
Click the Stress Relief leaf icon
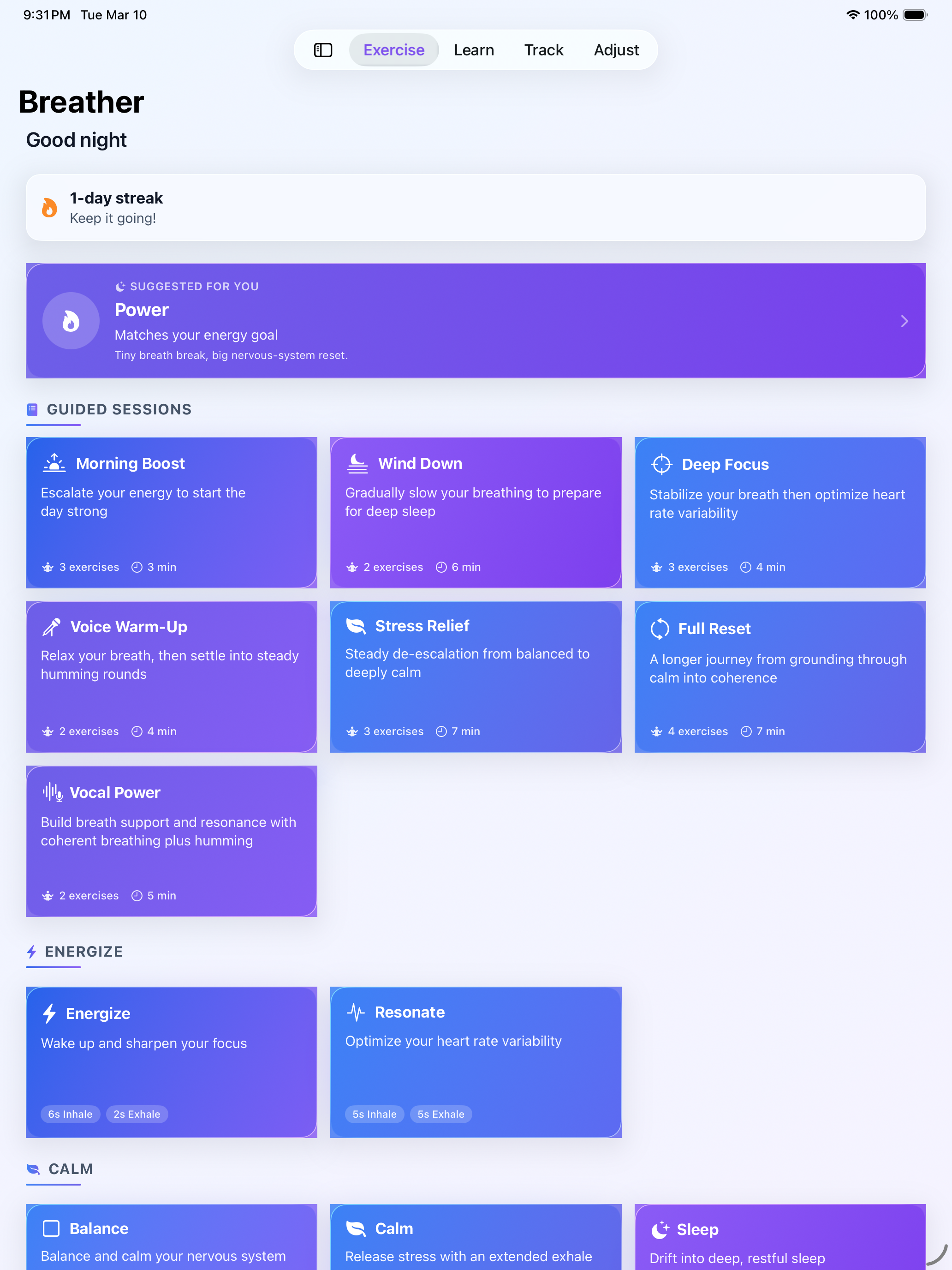point(356,626)
